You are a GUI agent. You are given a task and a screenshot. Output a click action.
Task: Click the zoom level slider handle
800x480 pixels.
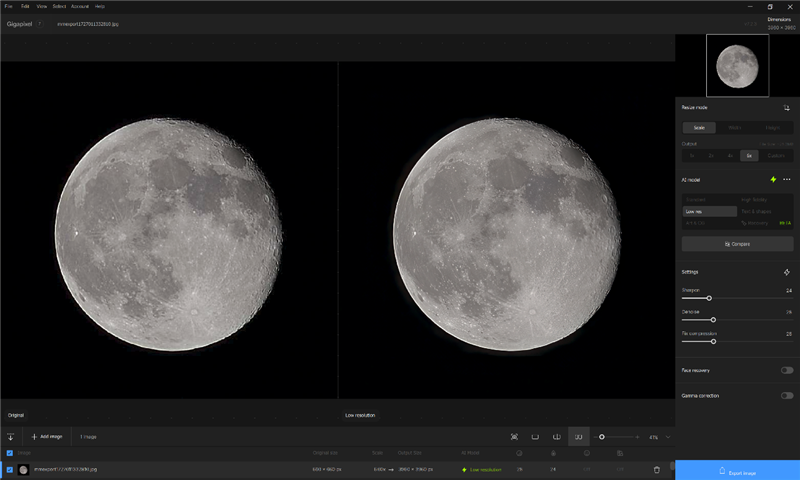[x=602, y=437]
